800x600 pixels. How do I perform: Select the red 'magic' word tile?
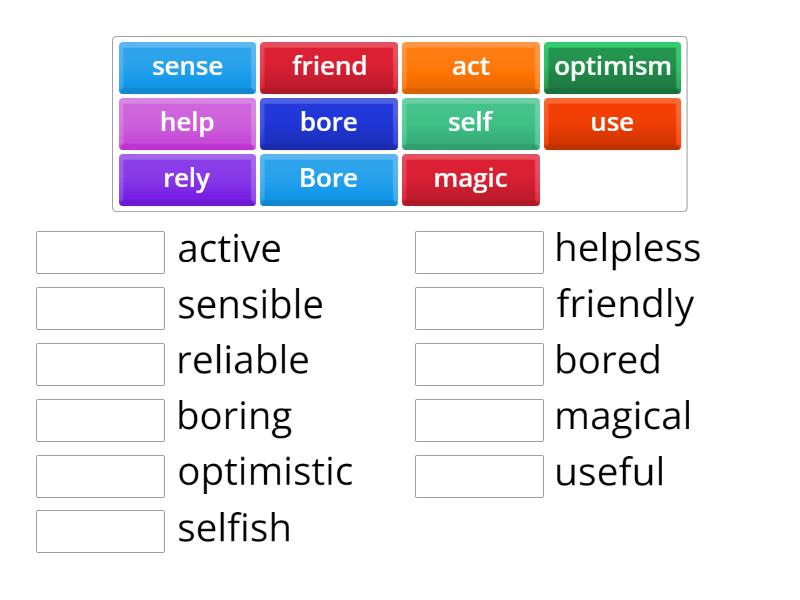[x=470, y=179]
